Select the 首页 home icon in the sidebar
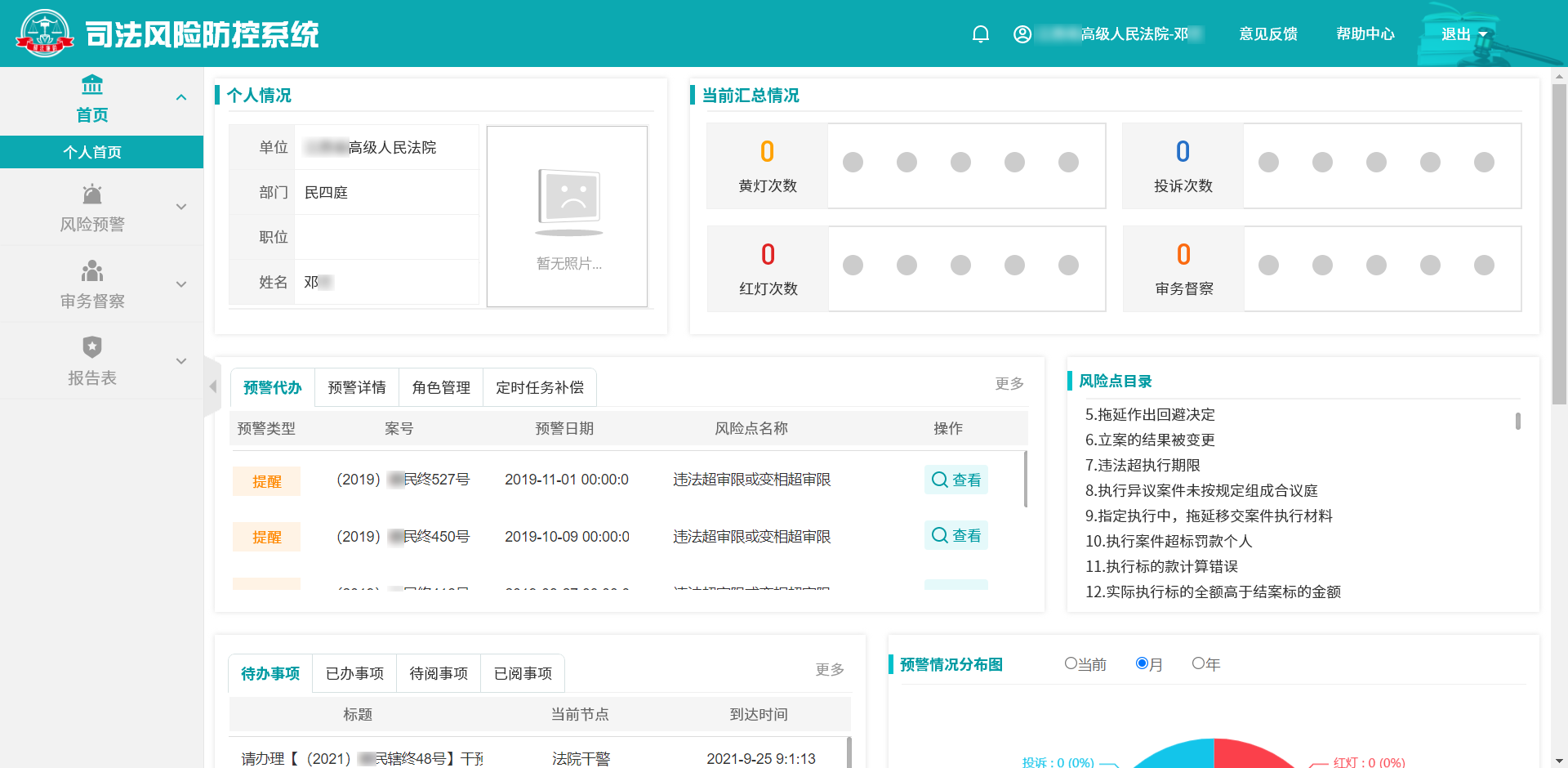 [91, 83]
